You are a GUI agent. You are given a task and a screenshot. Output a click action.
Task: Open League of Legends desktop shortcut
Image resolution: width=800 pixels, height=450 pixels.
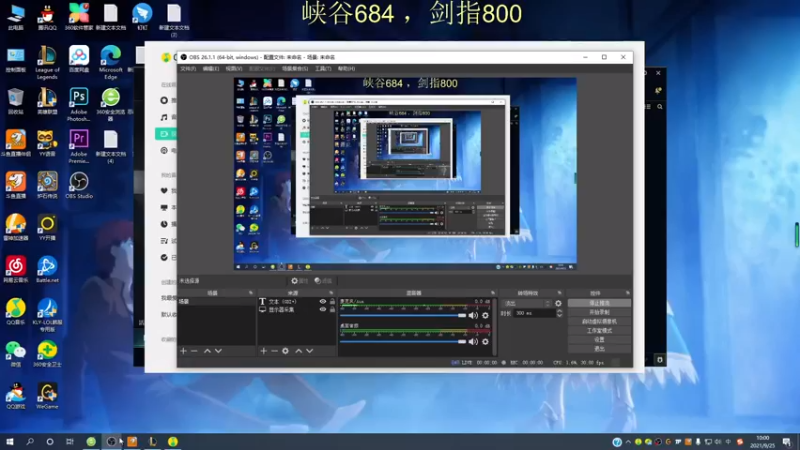(x=47, y=62)
